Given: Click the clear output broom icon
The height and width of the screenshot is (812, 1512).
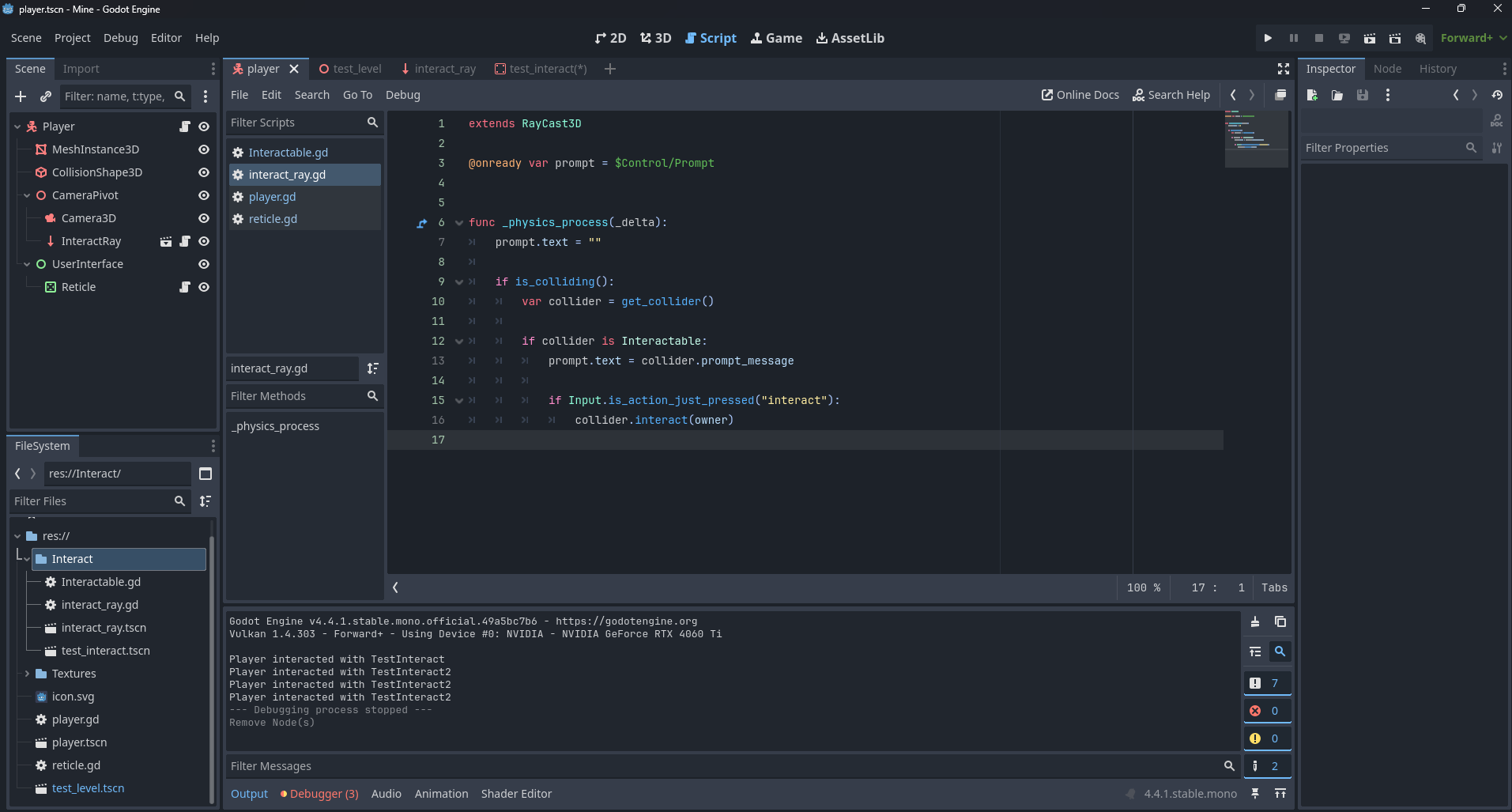Looking at the screenshot, I should click(x=1255, y=622).
